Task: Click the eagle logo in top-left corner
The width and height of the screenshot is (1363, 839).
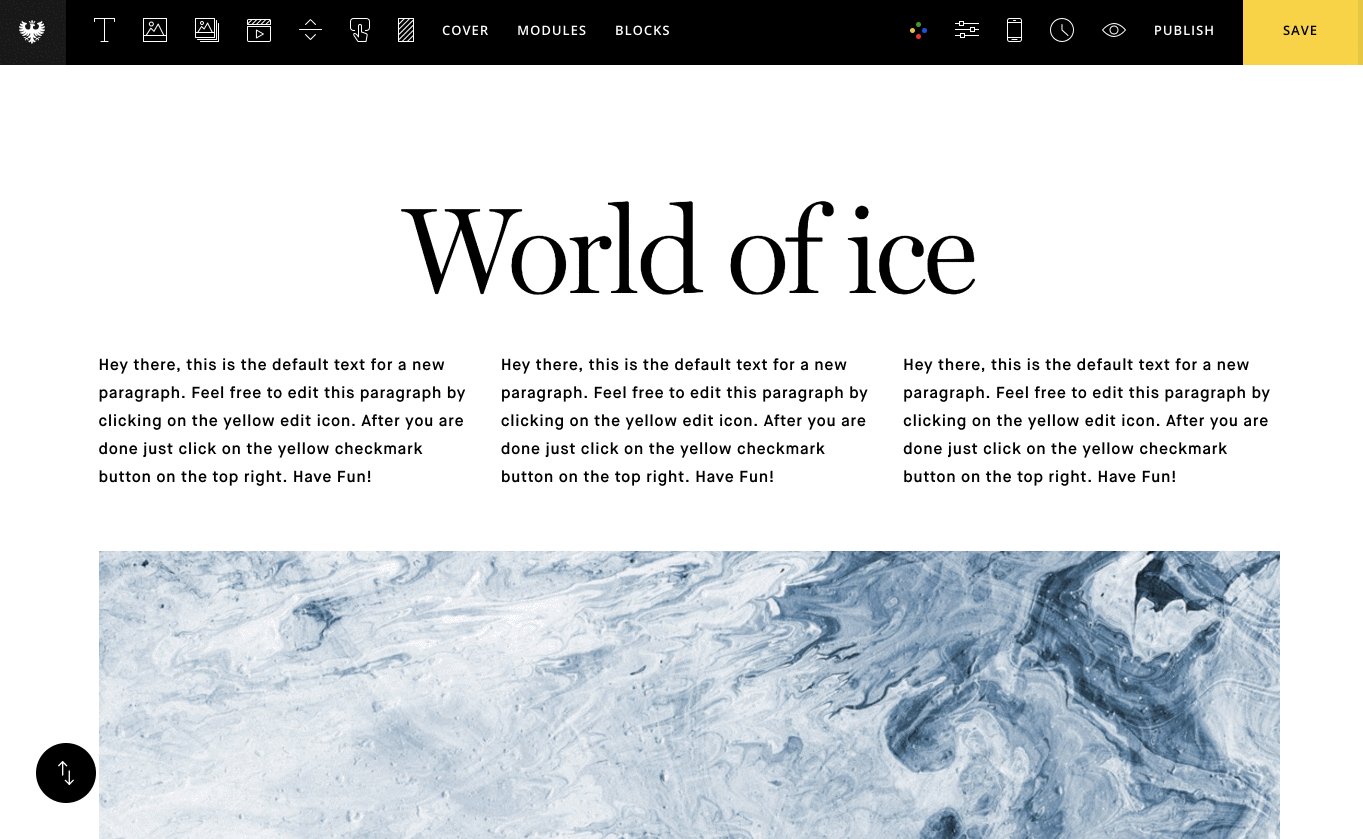Action: [x=33, y=32]
